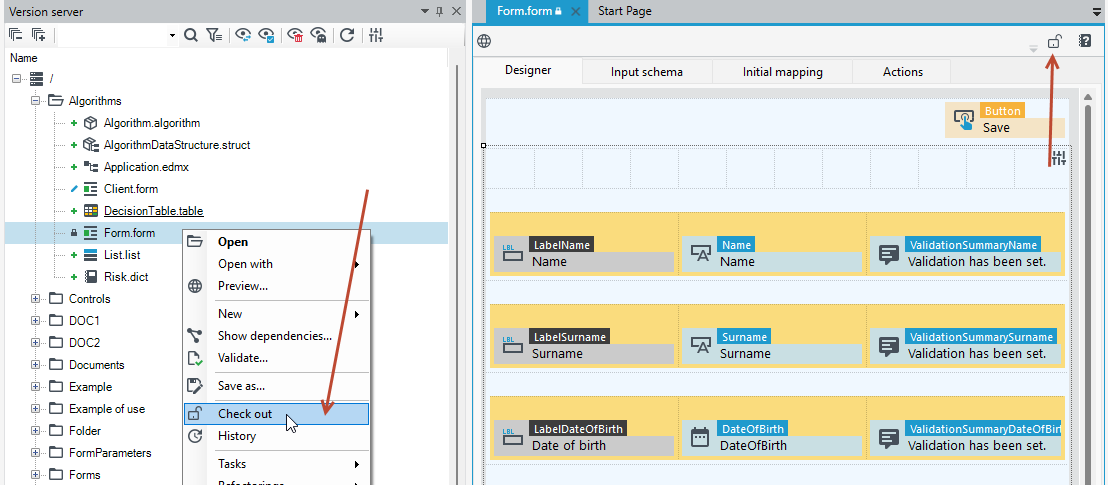Click the globe preview icon in form toolbar
This screenshot has width=1108, height=485.
484,41
